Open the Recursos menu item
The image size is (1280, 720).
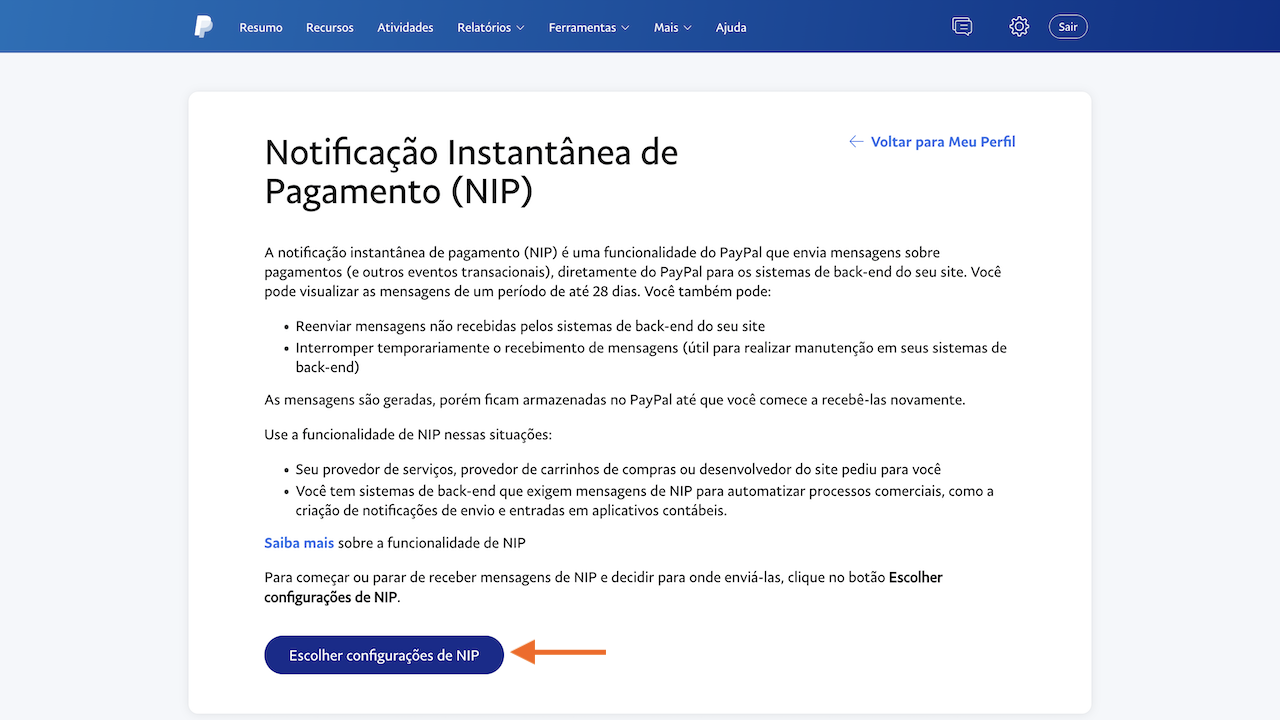click(330, 27)
